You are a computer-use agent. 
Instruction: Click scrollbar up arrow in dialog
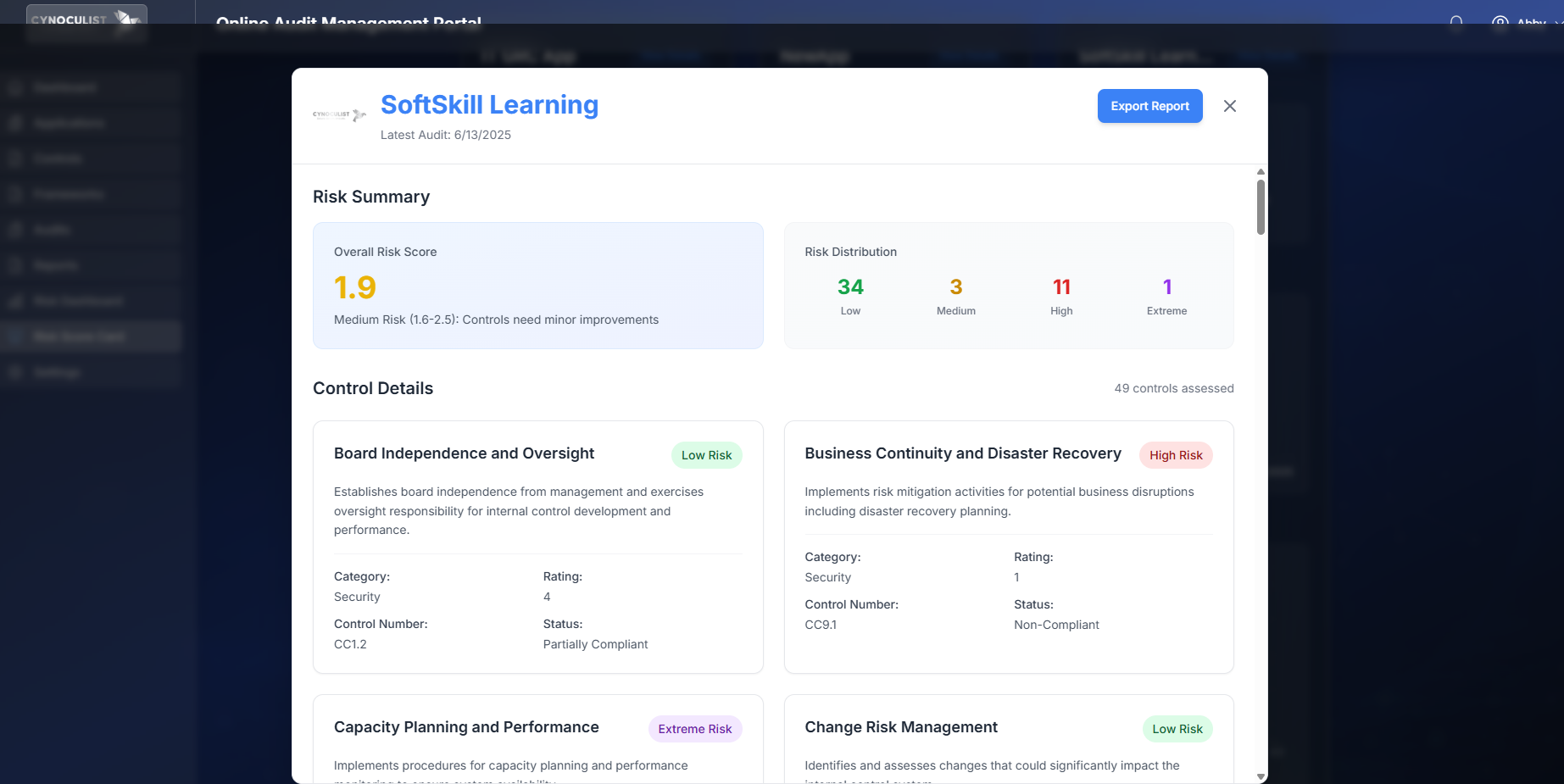[x=1261, y=172]
